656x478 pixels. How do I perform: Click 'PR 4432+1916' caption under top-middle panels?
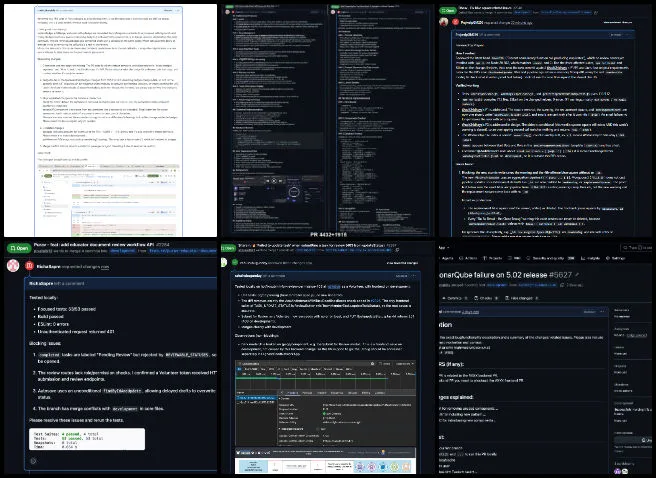tap(328, 235)
